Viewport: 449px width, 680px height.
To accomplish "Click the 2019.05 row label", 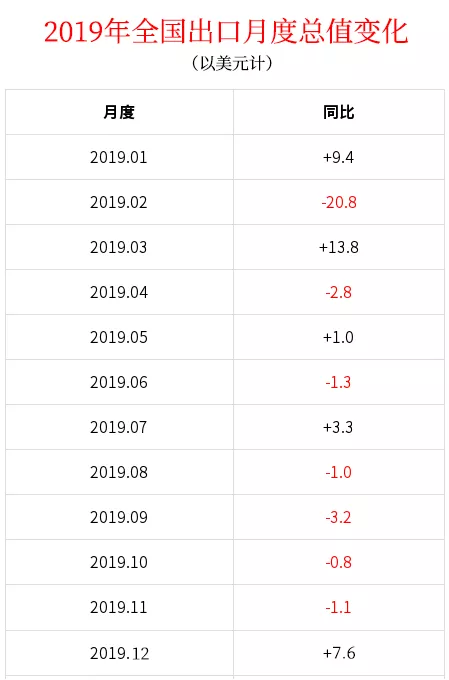I will pyautogui.click(x=119, y=337).
